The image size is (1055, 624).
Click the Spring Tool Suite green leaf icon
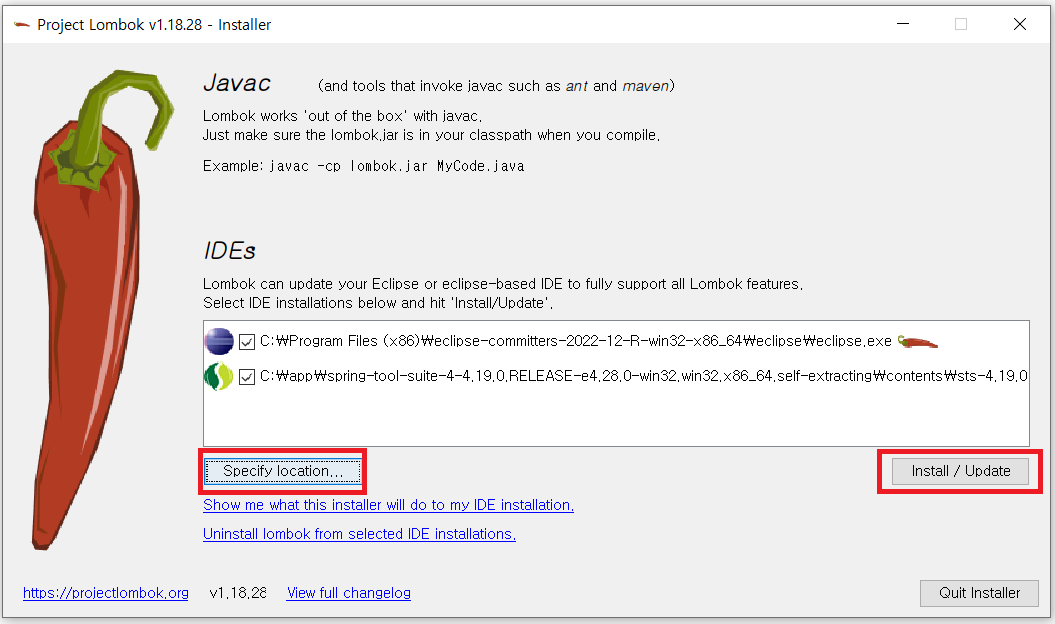219,376
